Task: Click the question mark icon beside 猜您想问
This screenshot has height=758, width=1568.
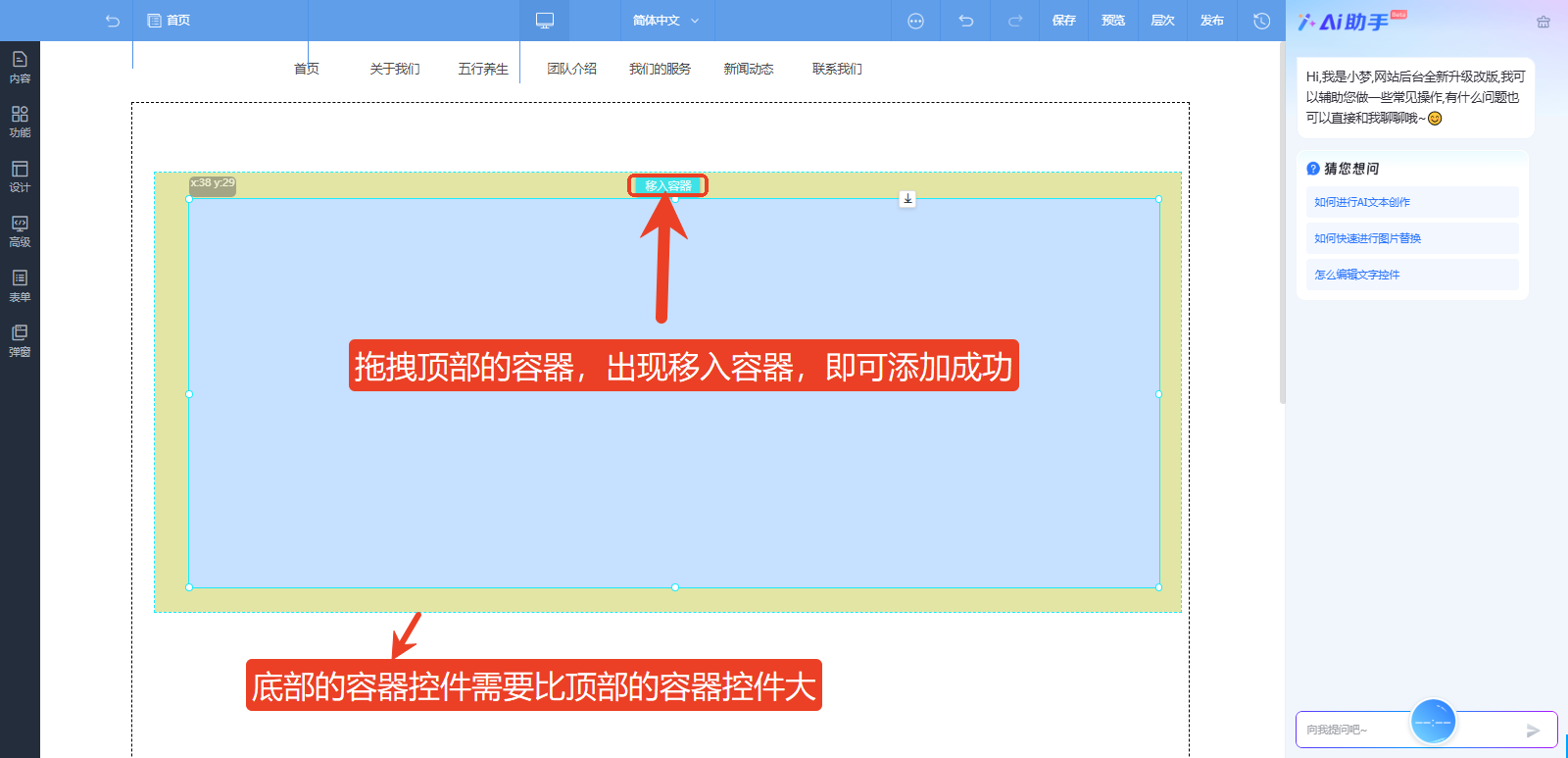Action: pos(1313,169)
